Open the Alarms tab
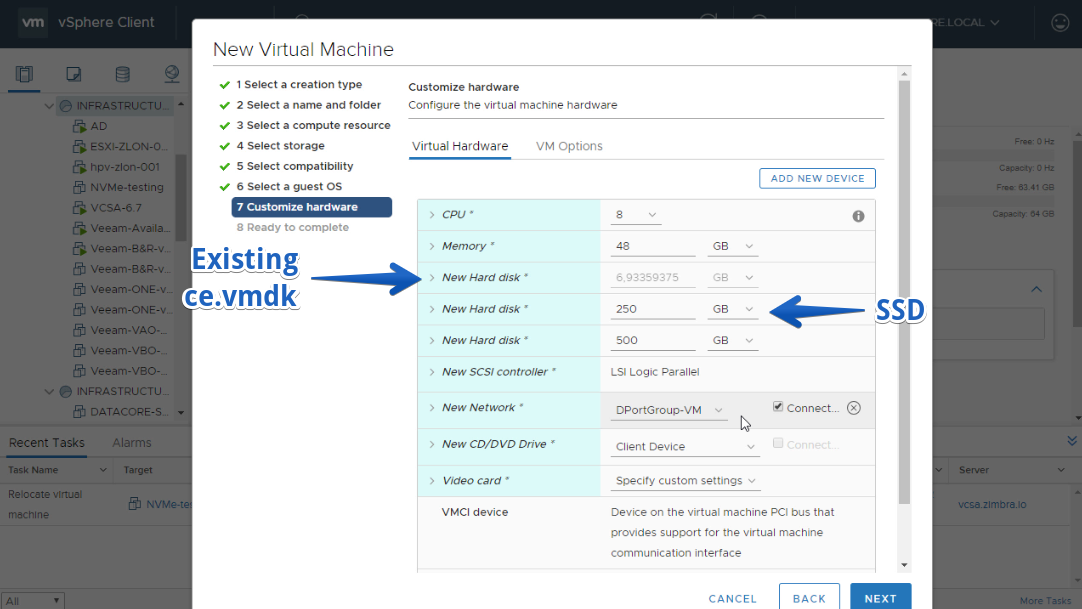The image size is (1082, 609). click(132, 443)
